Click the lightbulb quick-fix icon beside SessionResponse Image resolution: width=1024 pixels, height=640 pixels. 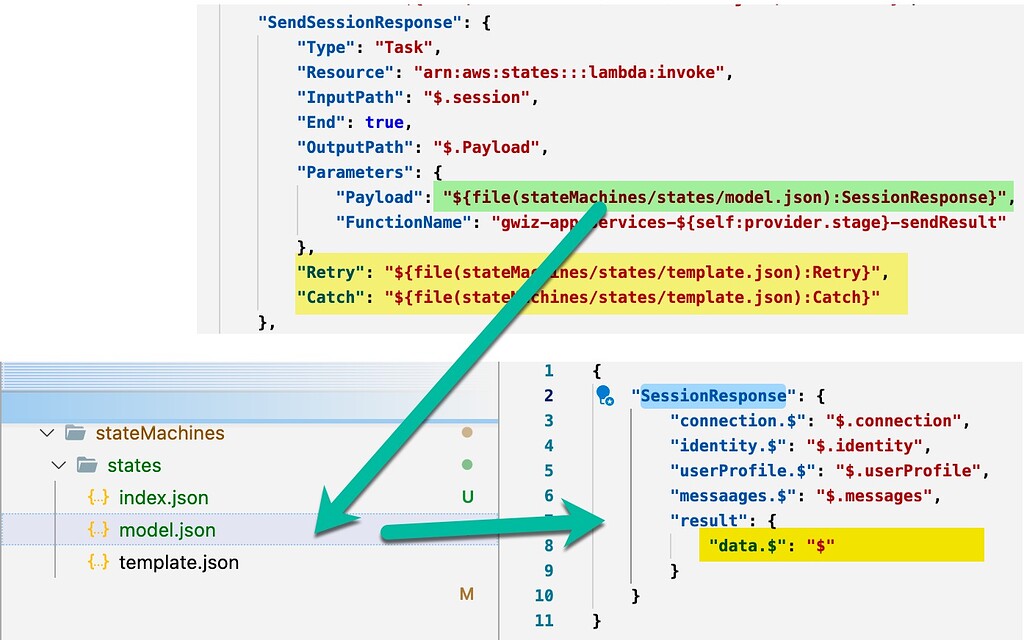point(604,394)
